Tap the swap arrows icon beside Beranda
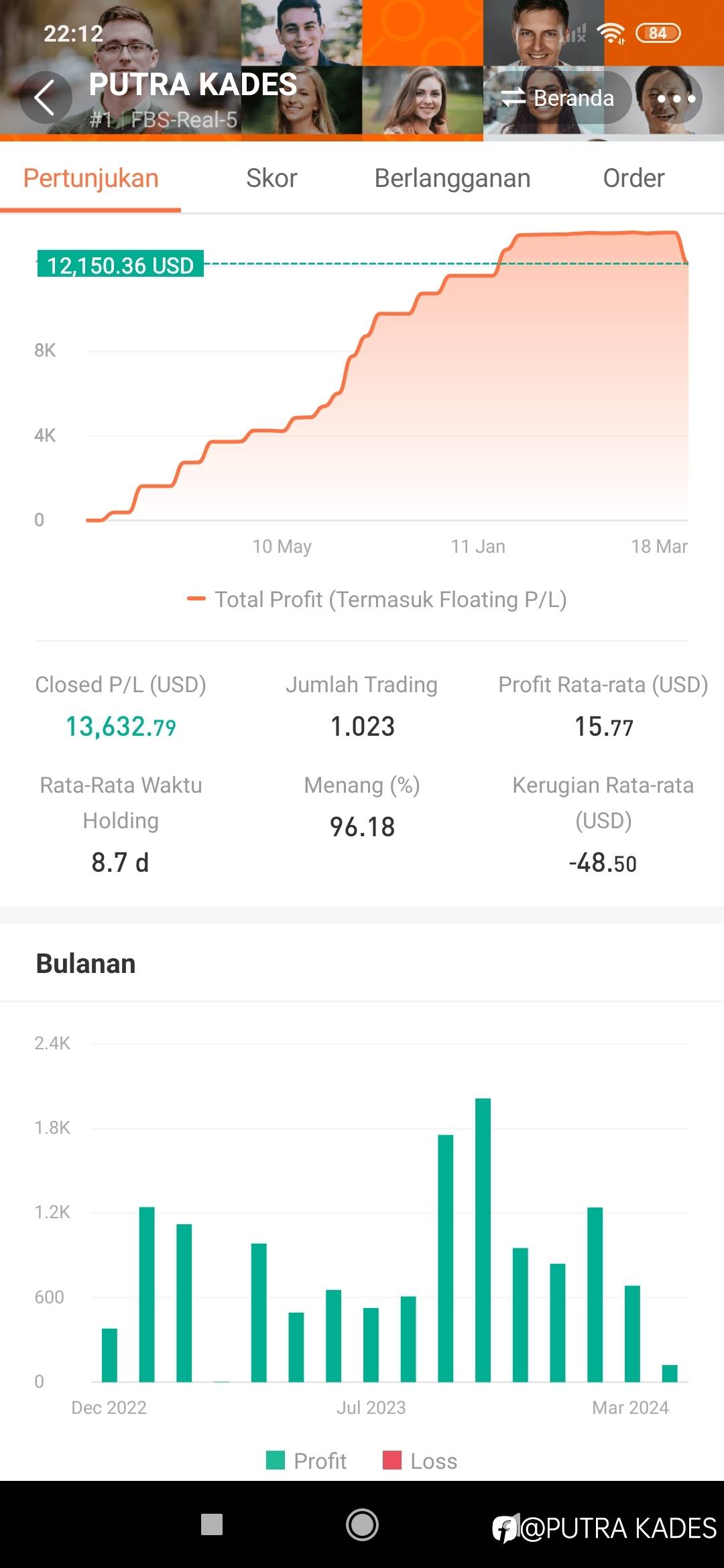Screen dimensions: 724x1568 [x=514, y=98]
